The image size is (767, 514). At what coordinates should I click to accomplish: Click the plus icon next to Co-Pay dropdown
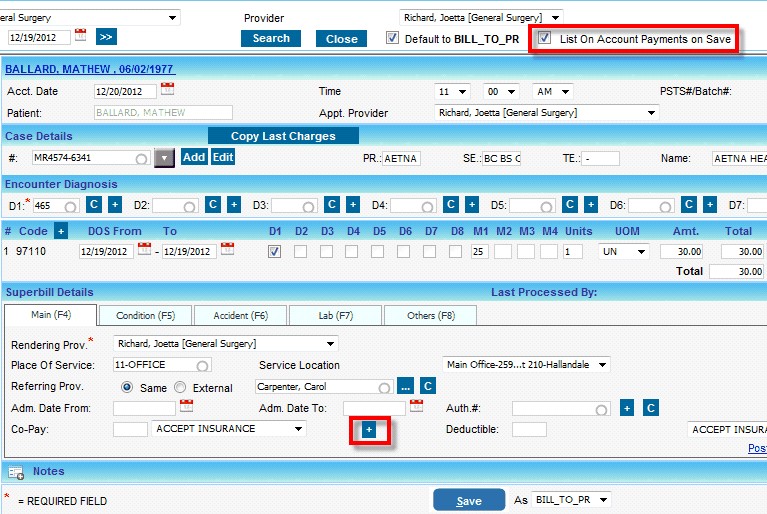click(368, 429)
